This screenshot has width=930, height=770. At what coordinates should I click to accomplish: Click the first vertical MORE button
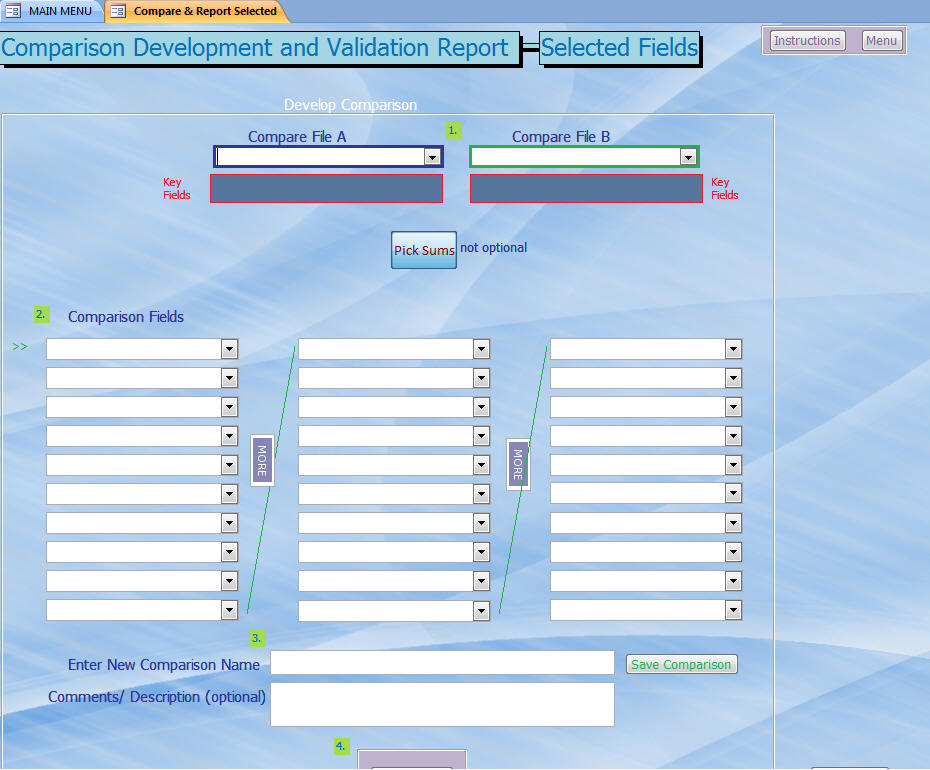click(x=262, y=461)
